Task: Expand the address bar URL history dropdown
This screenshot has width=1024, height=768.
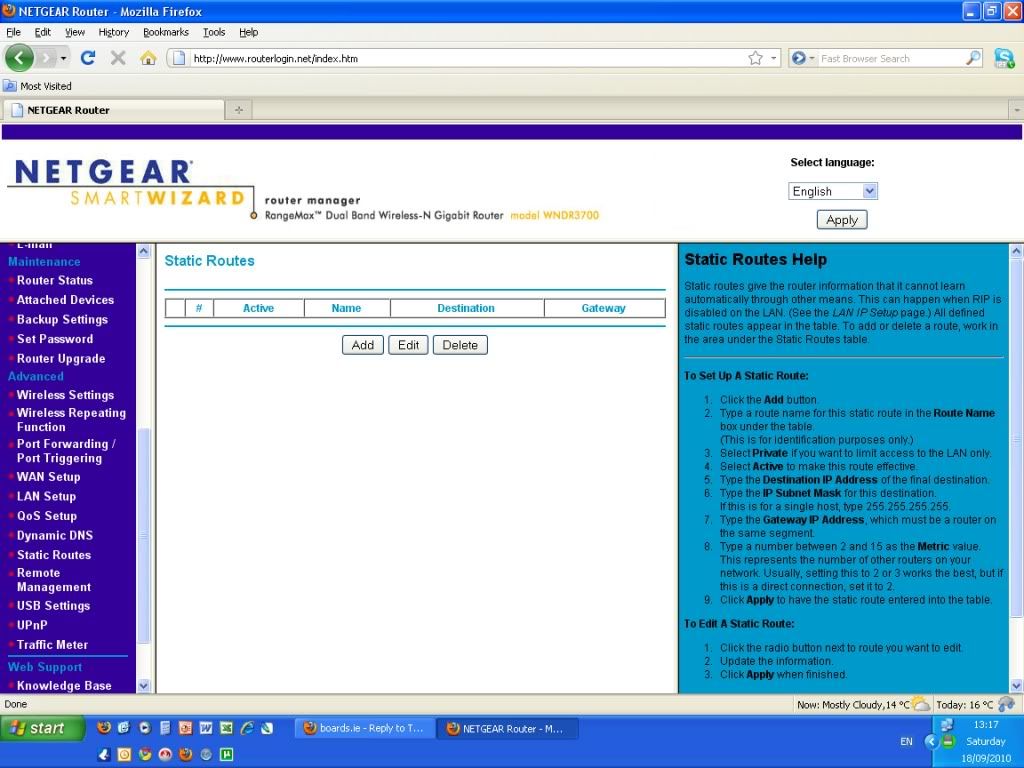Action: coord(774,58)
